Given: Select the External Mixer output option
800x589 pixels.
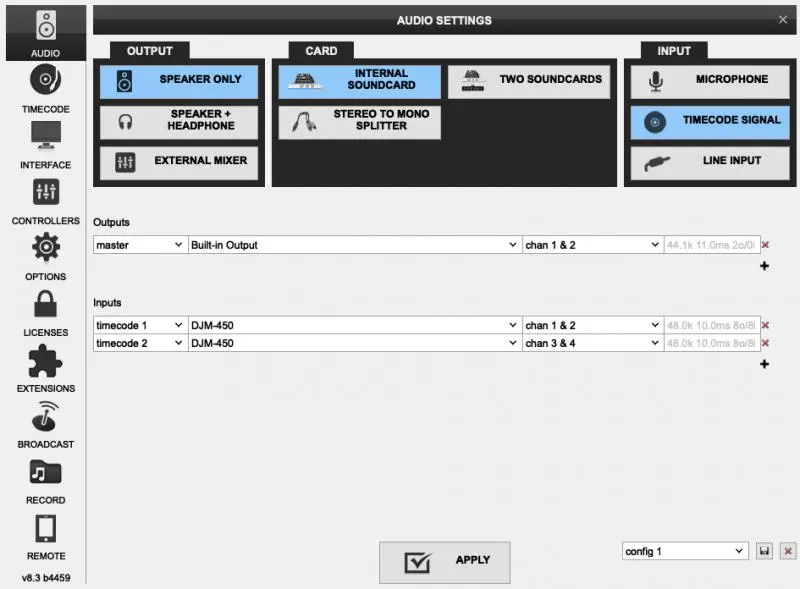Looking at the screenshot, I should click(x=179, y=162).
